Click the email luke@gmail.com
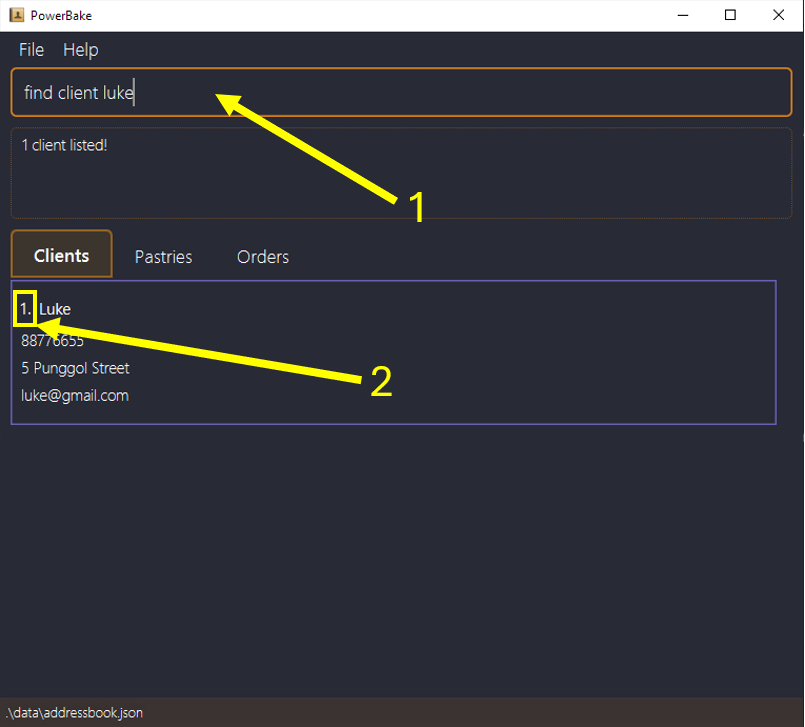 click(x=75, y=395)
